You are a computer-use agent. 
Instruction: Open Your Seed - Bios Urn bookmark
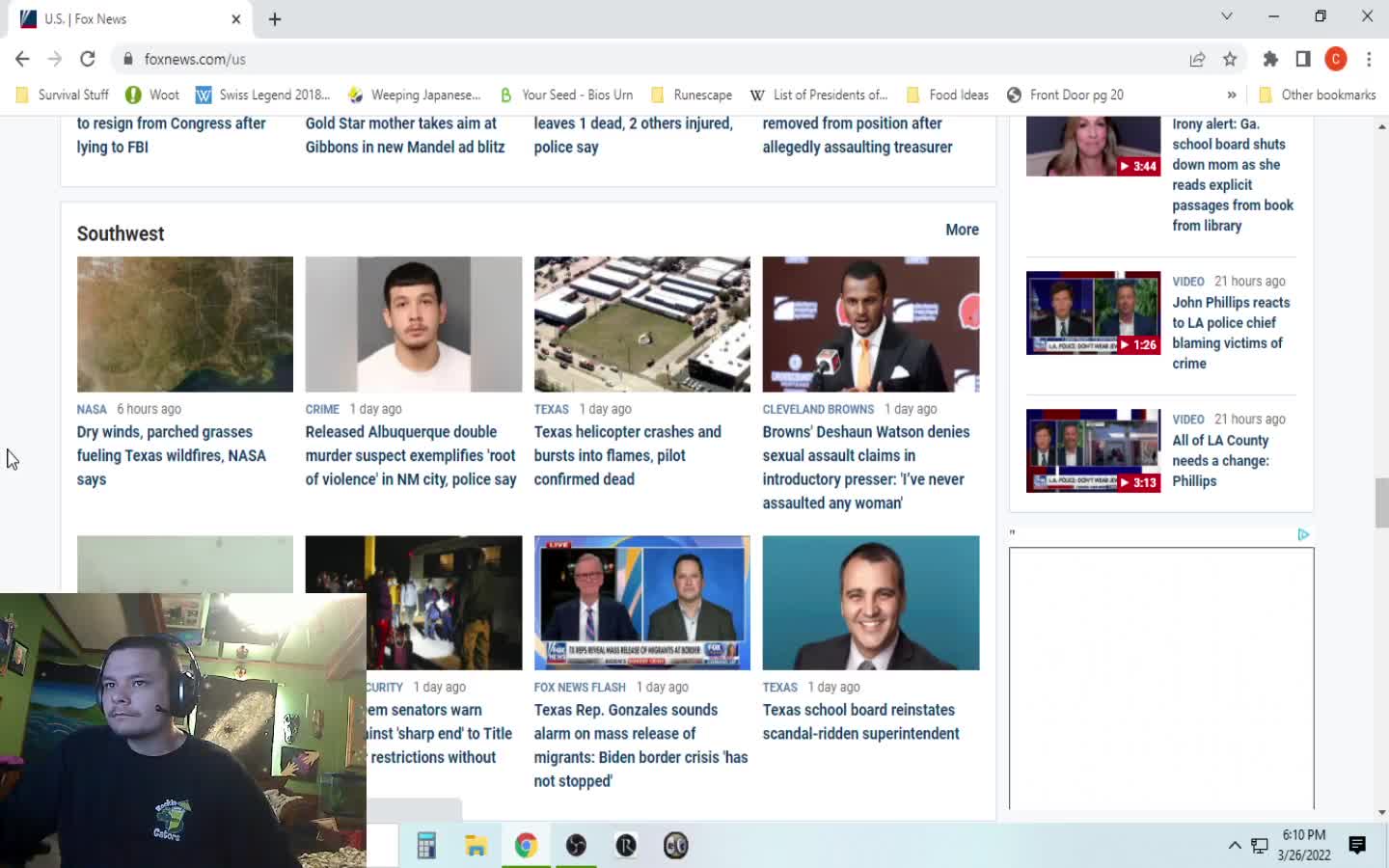point(565,95)
